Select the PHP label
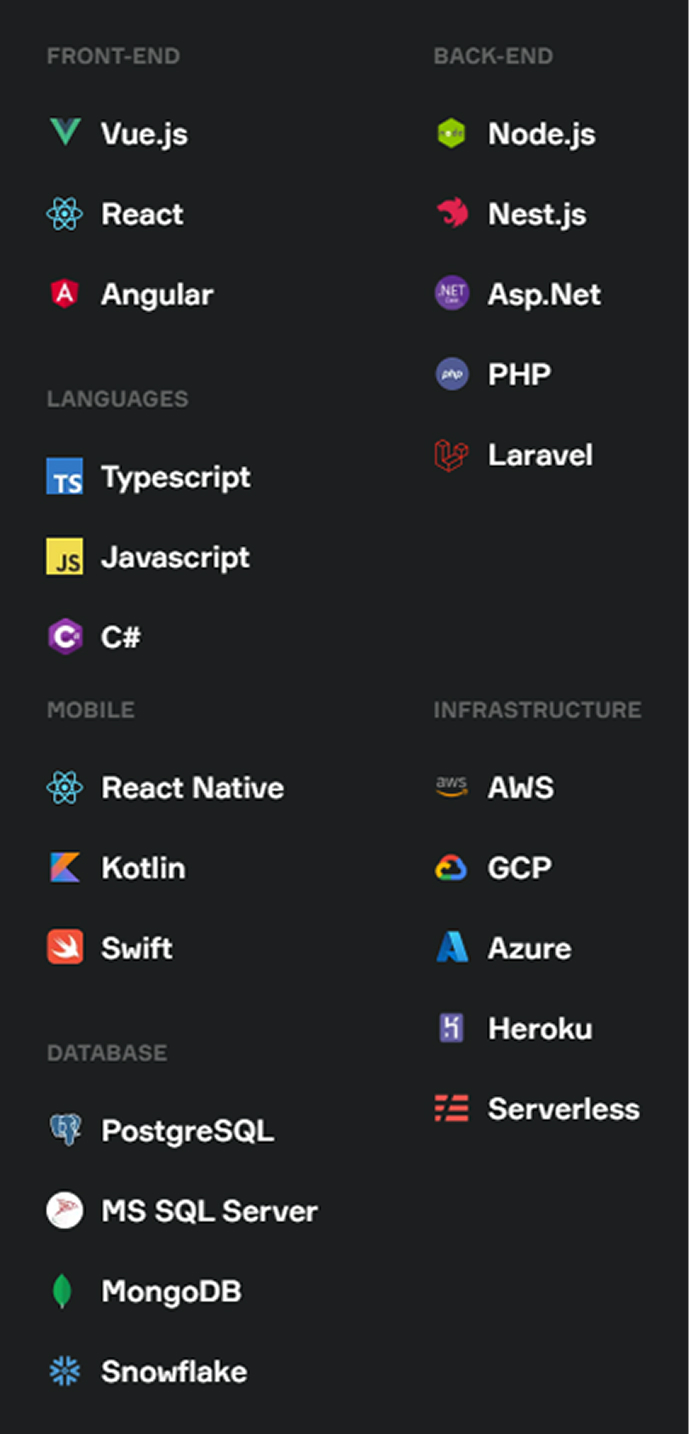This screenshot has height=1434, width=689. (x=519, y=375)
